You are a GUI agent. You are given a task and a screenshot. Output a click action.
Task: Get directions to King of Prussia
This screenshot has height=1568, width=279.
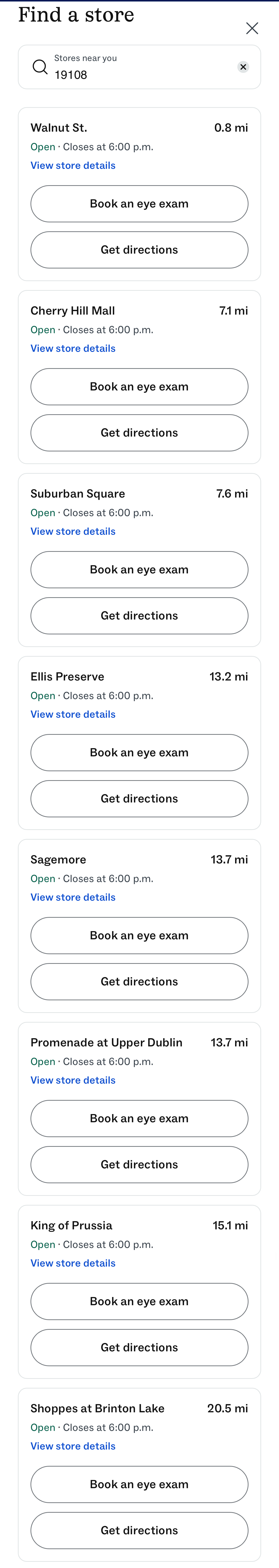(139, 1347)
